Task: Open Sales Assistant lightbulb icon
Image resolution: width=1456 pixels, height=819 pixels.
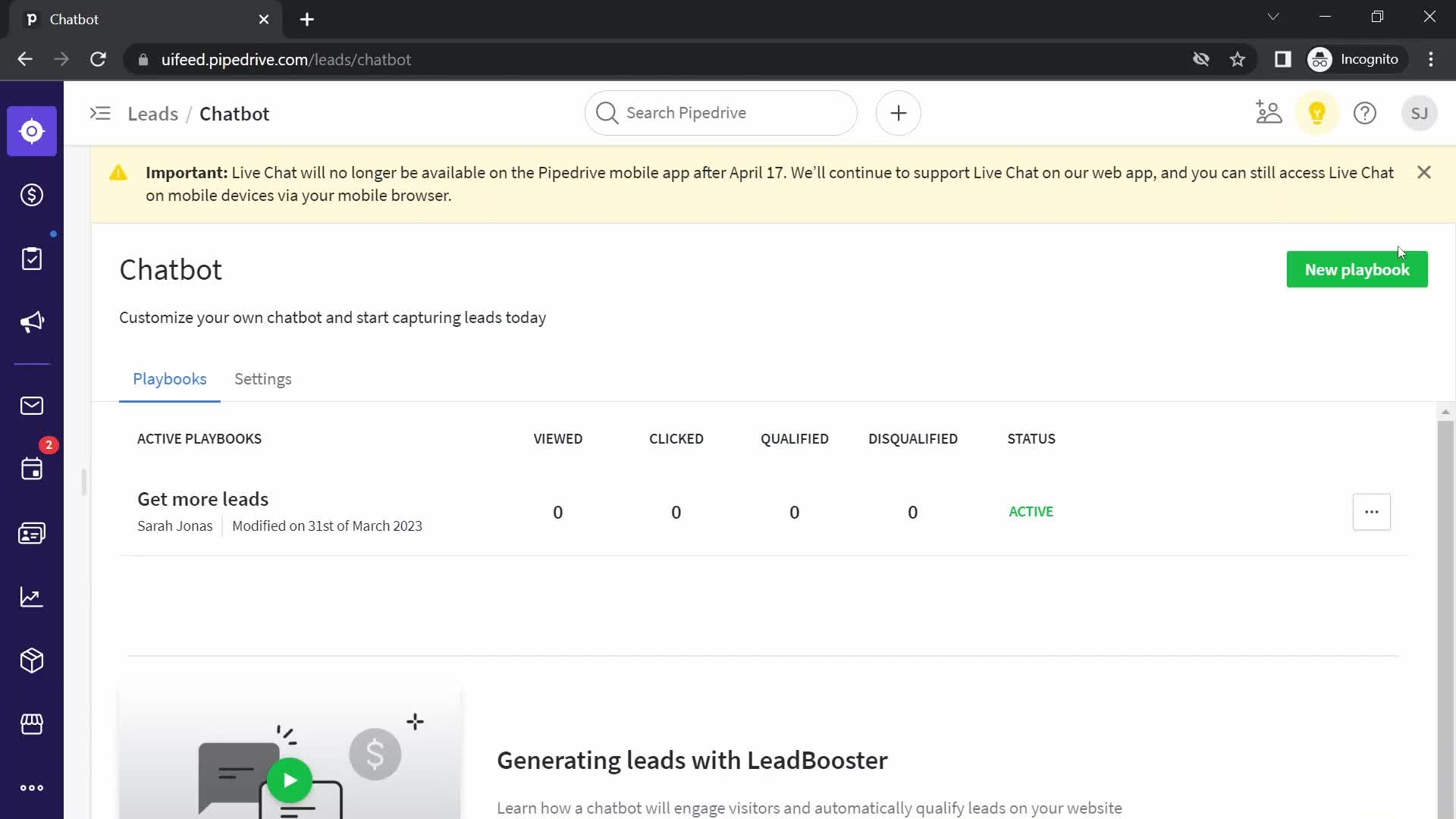Action: tap(1317, 113)
